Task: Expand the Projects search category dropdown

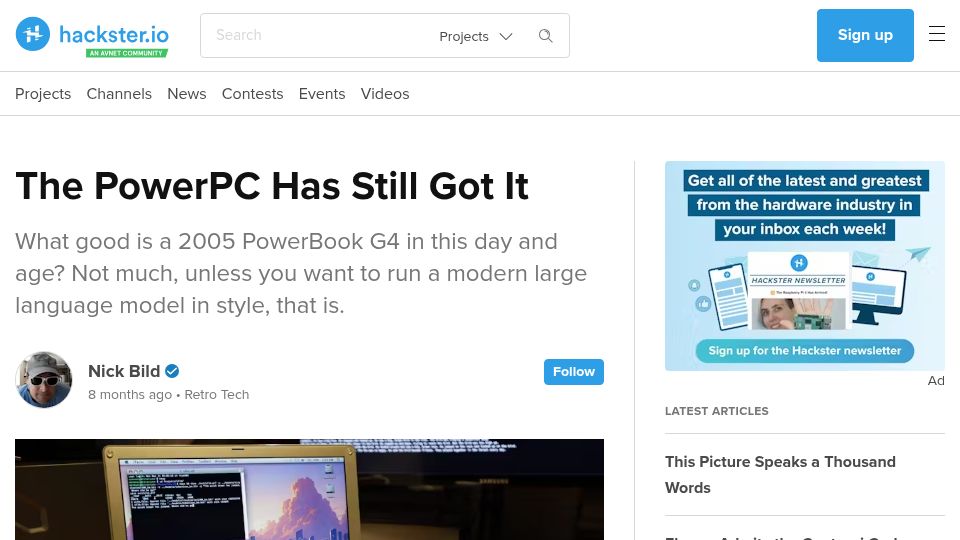Action: pyautogui.click(x=476, y=36)
